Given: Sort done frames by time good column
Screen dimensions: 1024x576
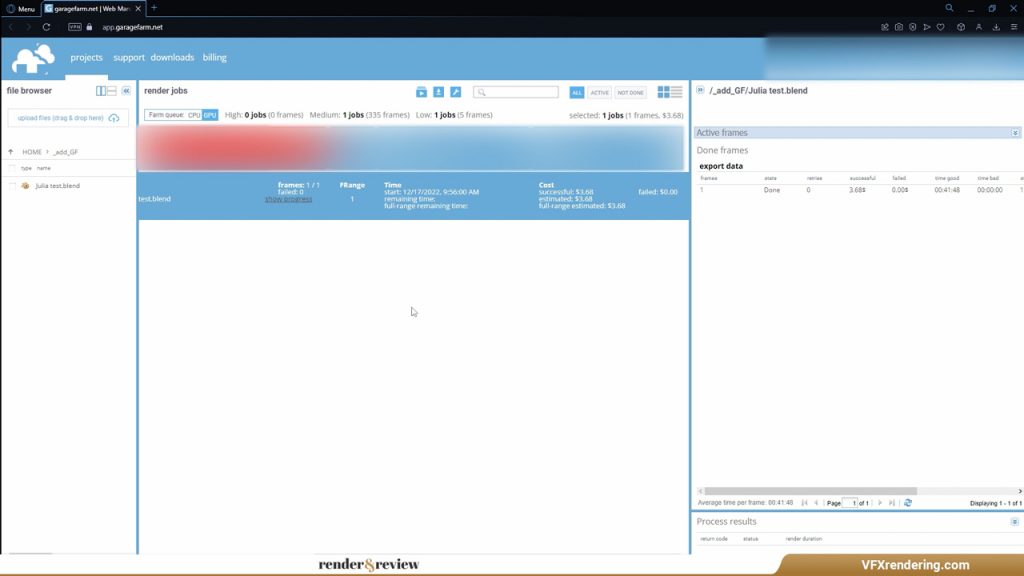Looking at the screenshot, I should tap(947, 178).
